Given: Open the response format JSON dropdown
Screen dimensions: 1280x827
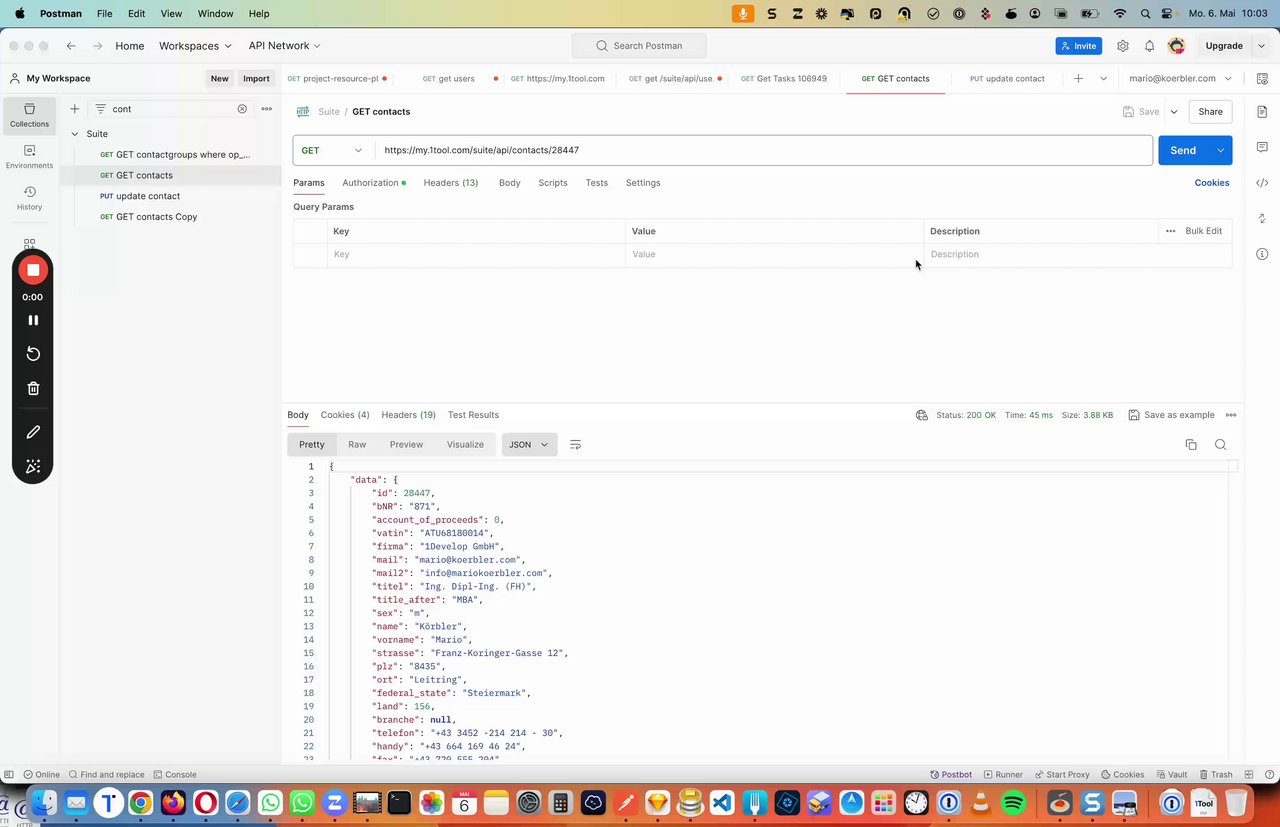Looking at the screenshot, I should [x=529, y=445].
